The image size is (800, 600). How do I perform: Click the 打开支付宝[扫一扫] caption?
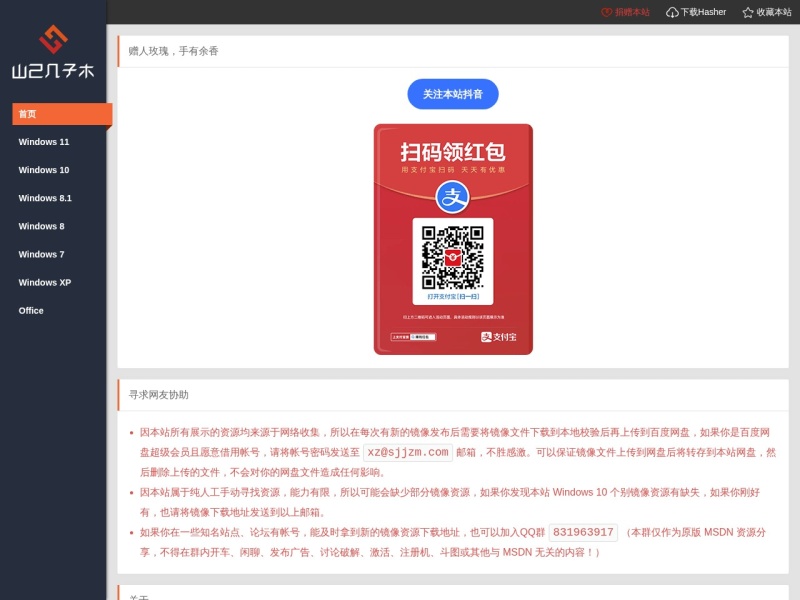453,296
